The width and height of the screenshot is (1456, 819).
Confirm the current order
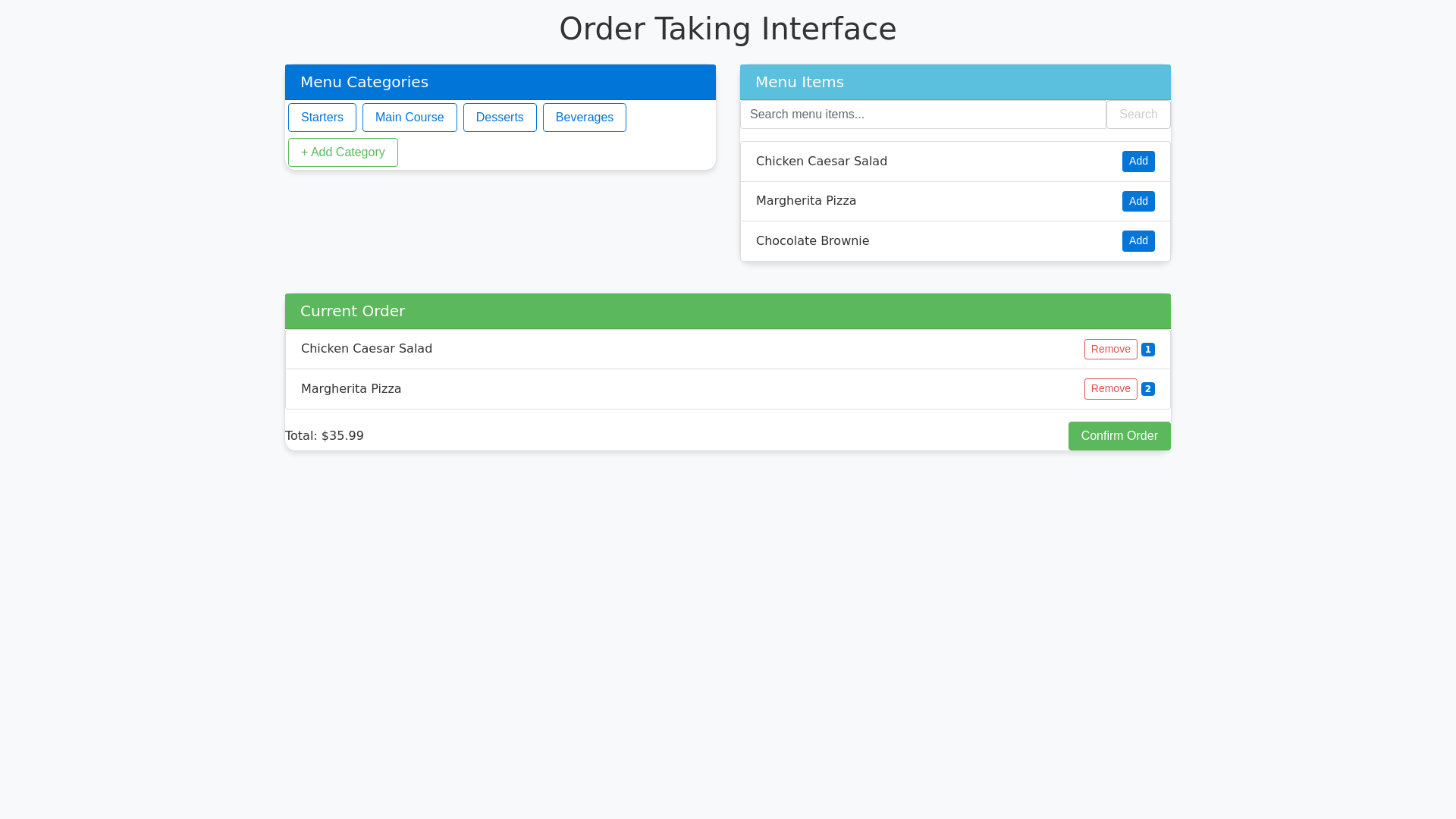tap(1119, 436)
